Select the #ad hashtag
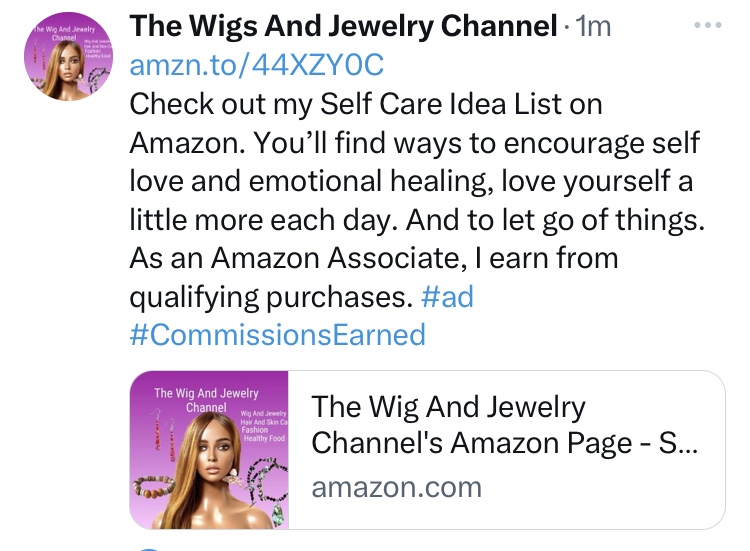 point(447,297)
